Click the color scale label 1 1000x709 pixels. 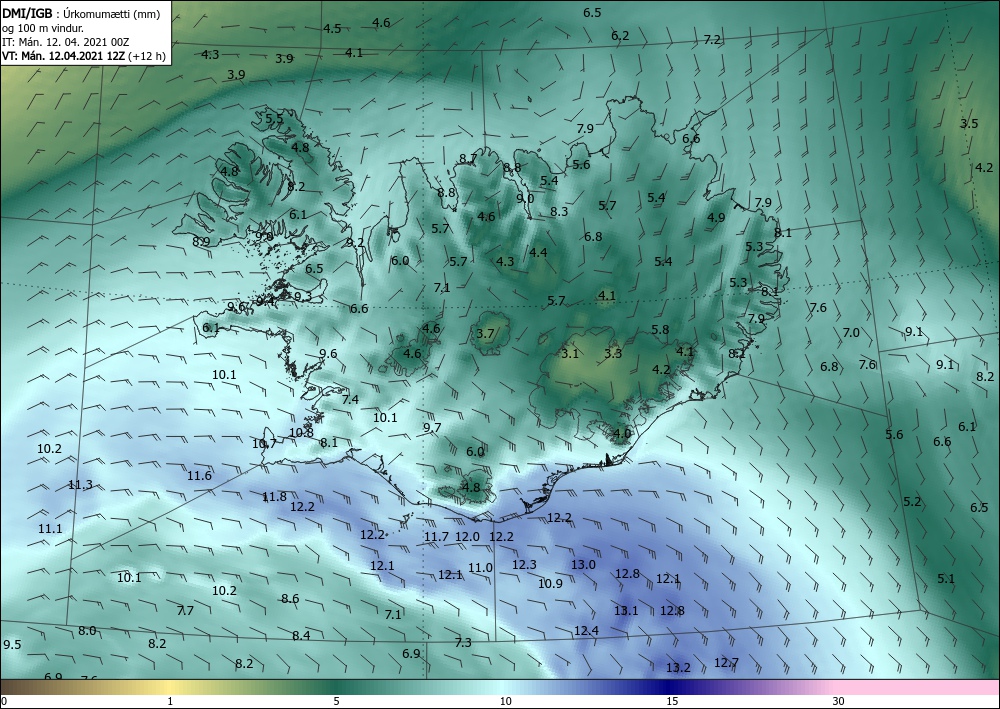(x=170, y=701)
